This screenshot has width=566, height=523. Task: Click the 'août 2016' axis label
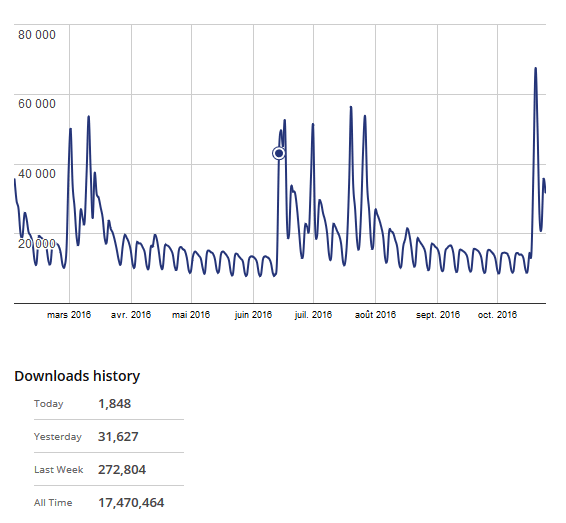coord(375,315)
